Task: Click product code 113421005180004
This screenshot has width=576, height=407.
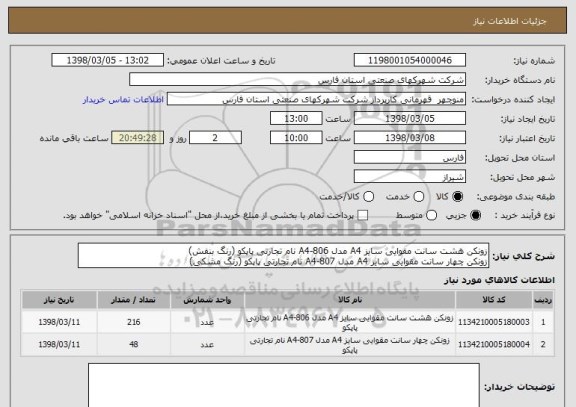Action: tap(494, 345)
